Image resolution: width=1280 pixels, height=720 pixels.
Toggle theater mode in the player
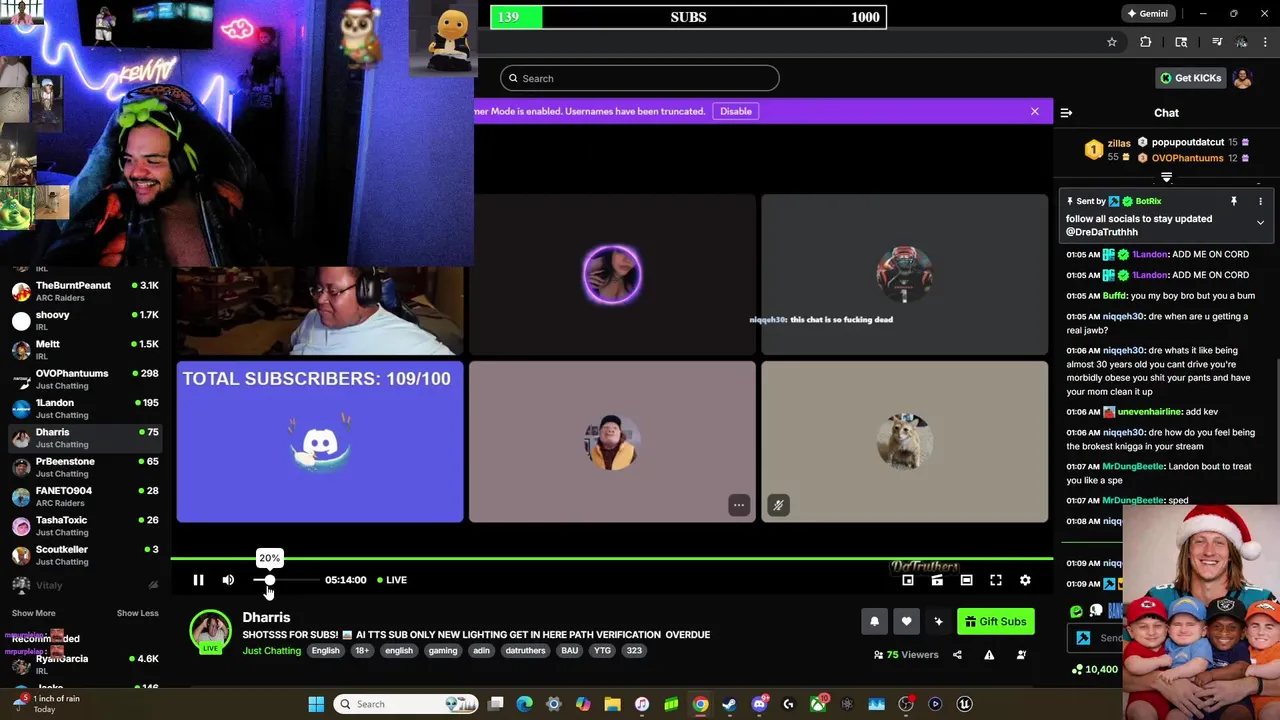point(966,580)
